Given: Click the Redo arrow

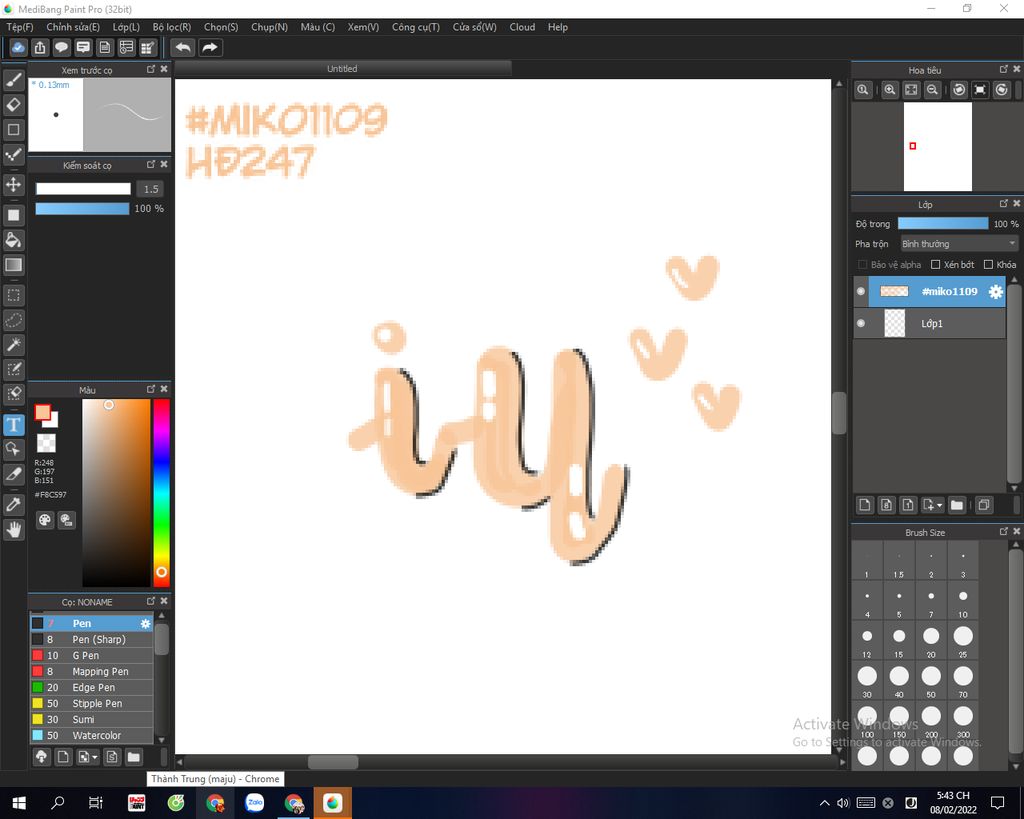Looking at the screenshot, I should pos(210,47).
